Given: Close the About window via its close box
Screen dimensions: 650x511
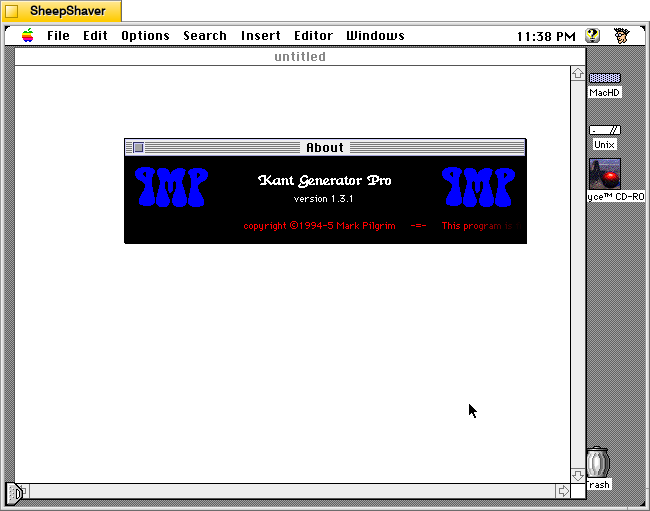Looking at the screenshot, I should point(138,147).
